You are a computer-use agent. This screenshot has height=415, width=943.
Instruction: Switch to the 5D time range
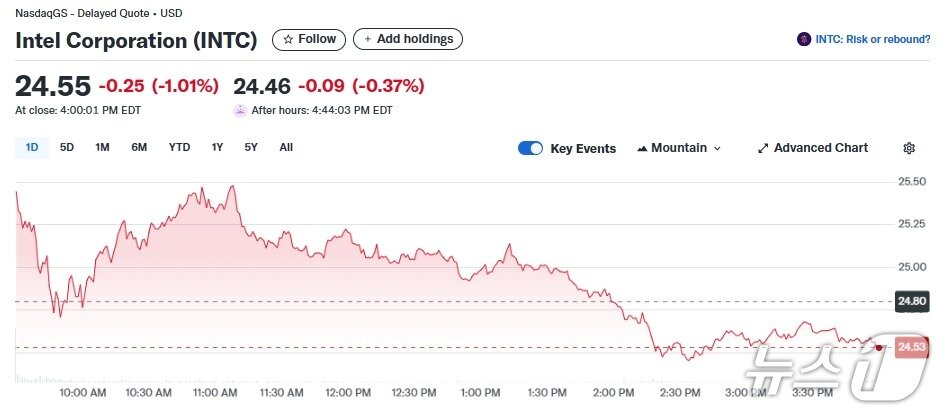[67, 148]
